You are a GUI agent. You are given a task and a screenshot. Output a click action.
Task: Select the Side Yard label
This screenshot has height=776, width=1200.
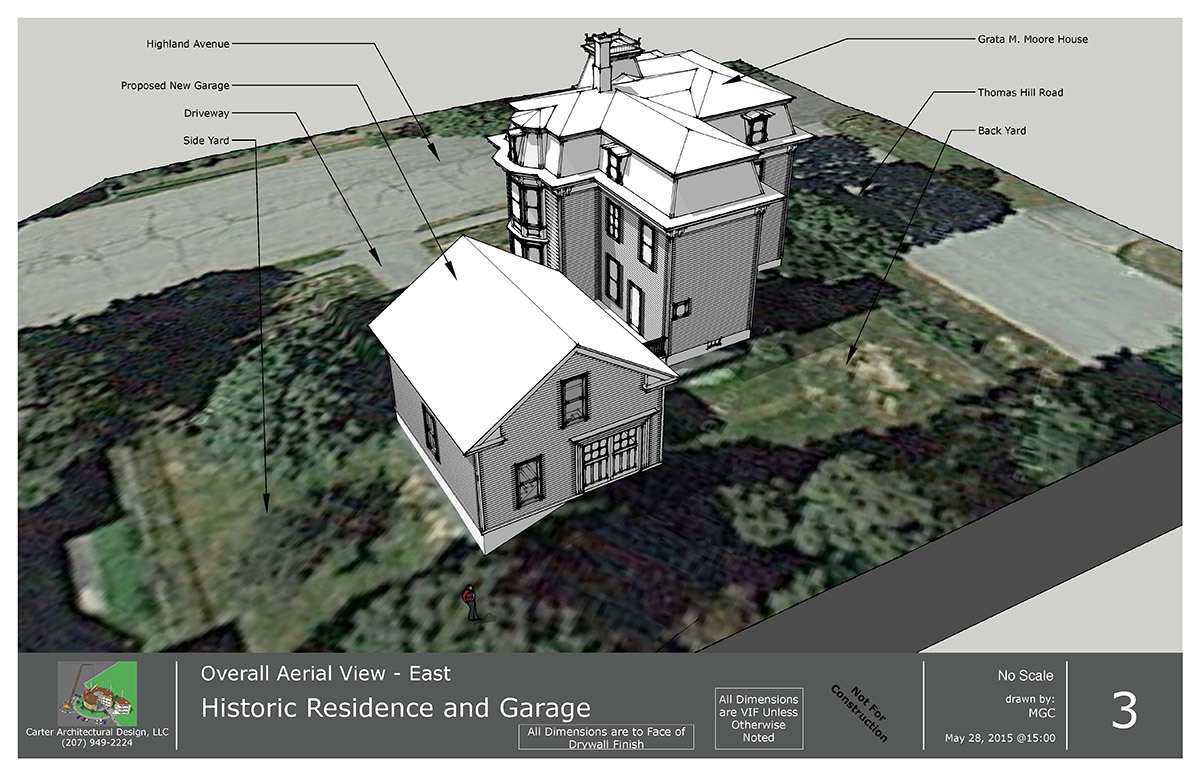tap(206, 141)
